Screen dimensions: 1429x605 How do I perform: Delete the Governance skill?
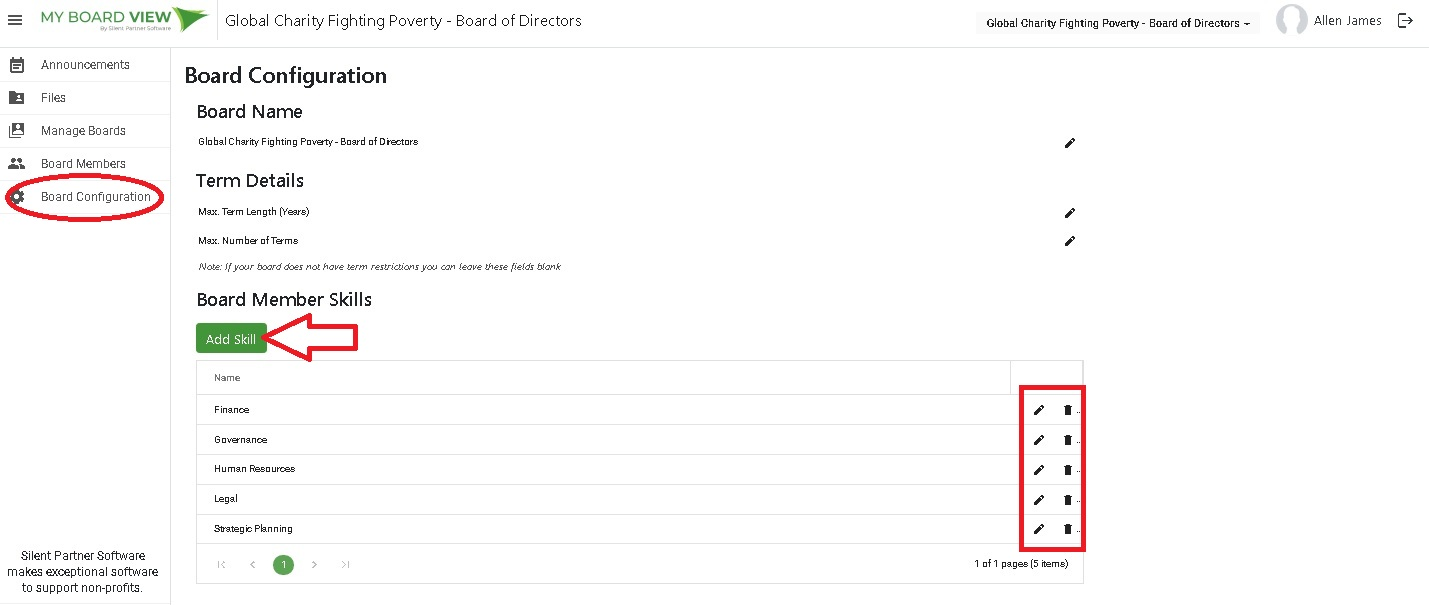pyautogui.click(x=1067, y=440)
